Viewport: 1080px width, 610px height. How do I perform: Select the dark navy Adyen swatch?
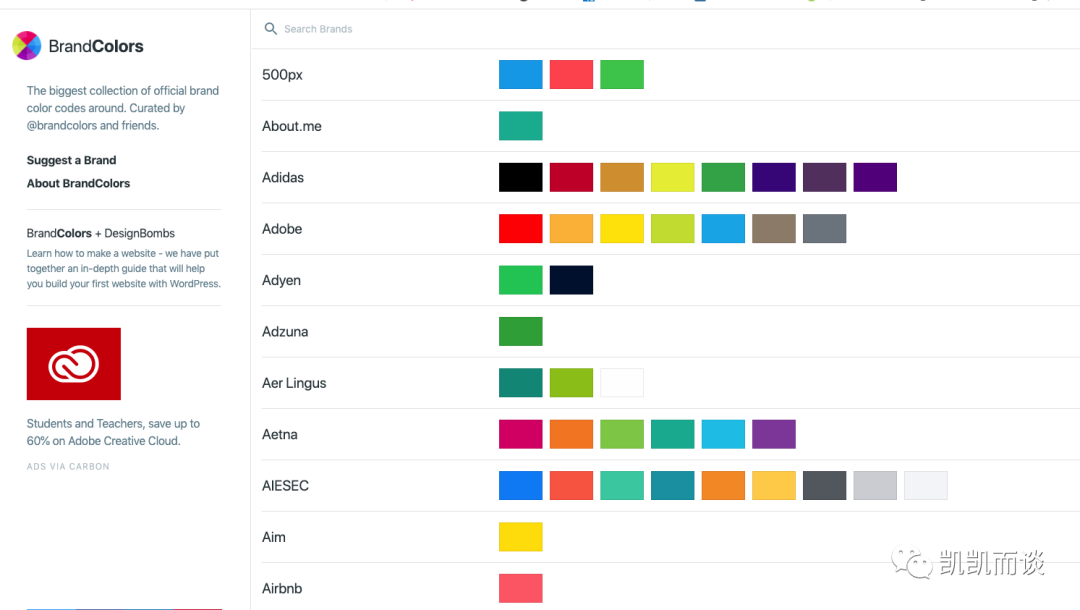571,280
